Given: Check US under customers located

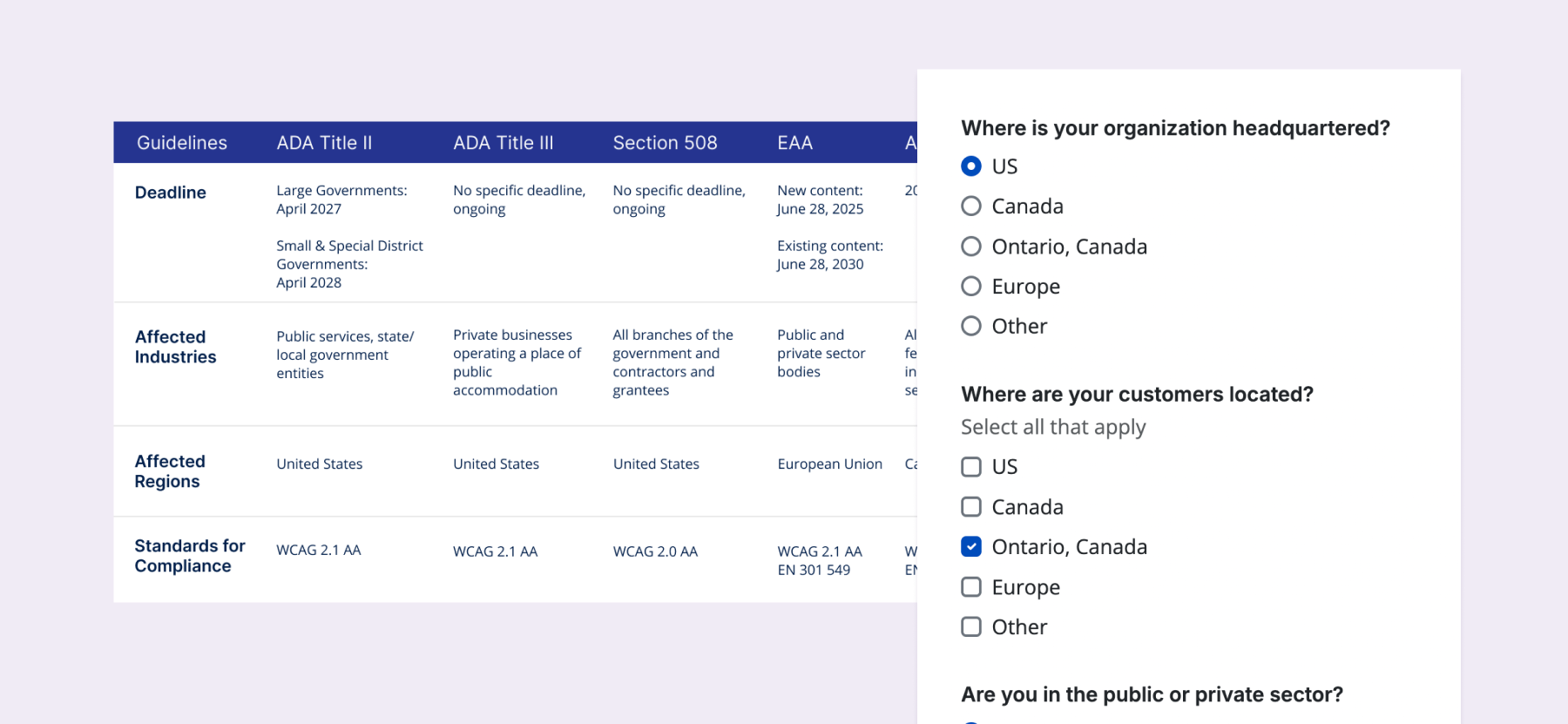Looking at the screenshot, I should 971,467.
